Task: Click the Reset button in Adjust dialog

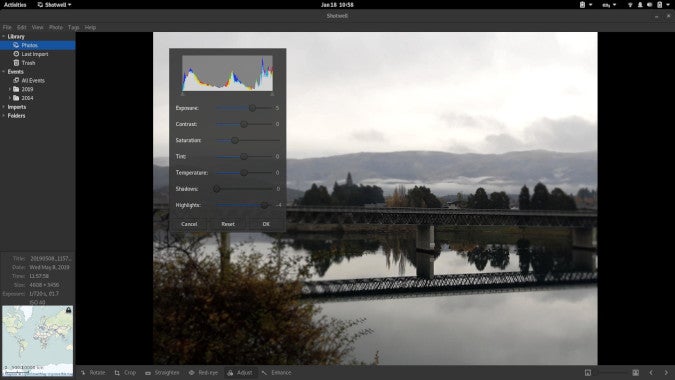Action: pos(228,224)
